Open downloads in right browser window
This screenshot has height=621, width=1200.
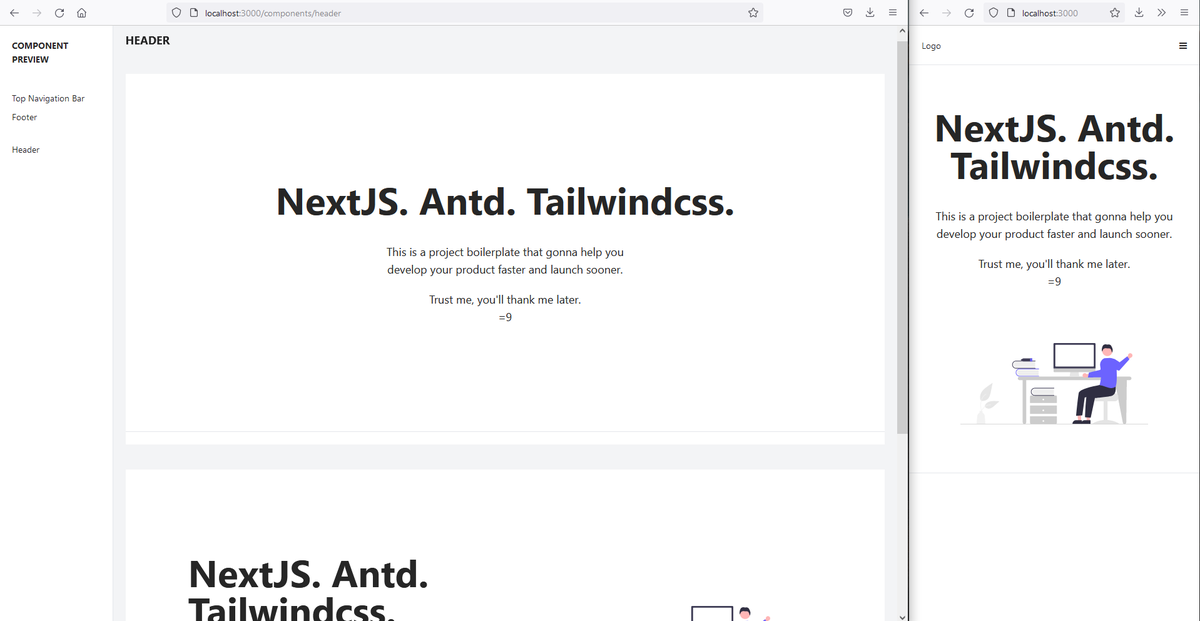tap(1139, 13)
